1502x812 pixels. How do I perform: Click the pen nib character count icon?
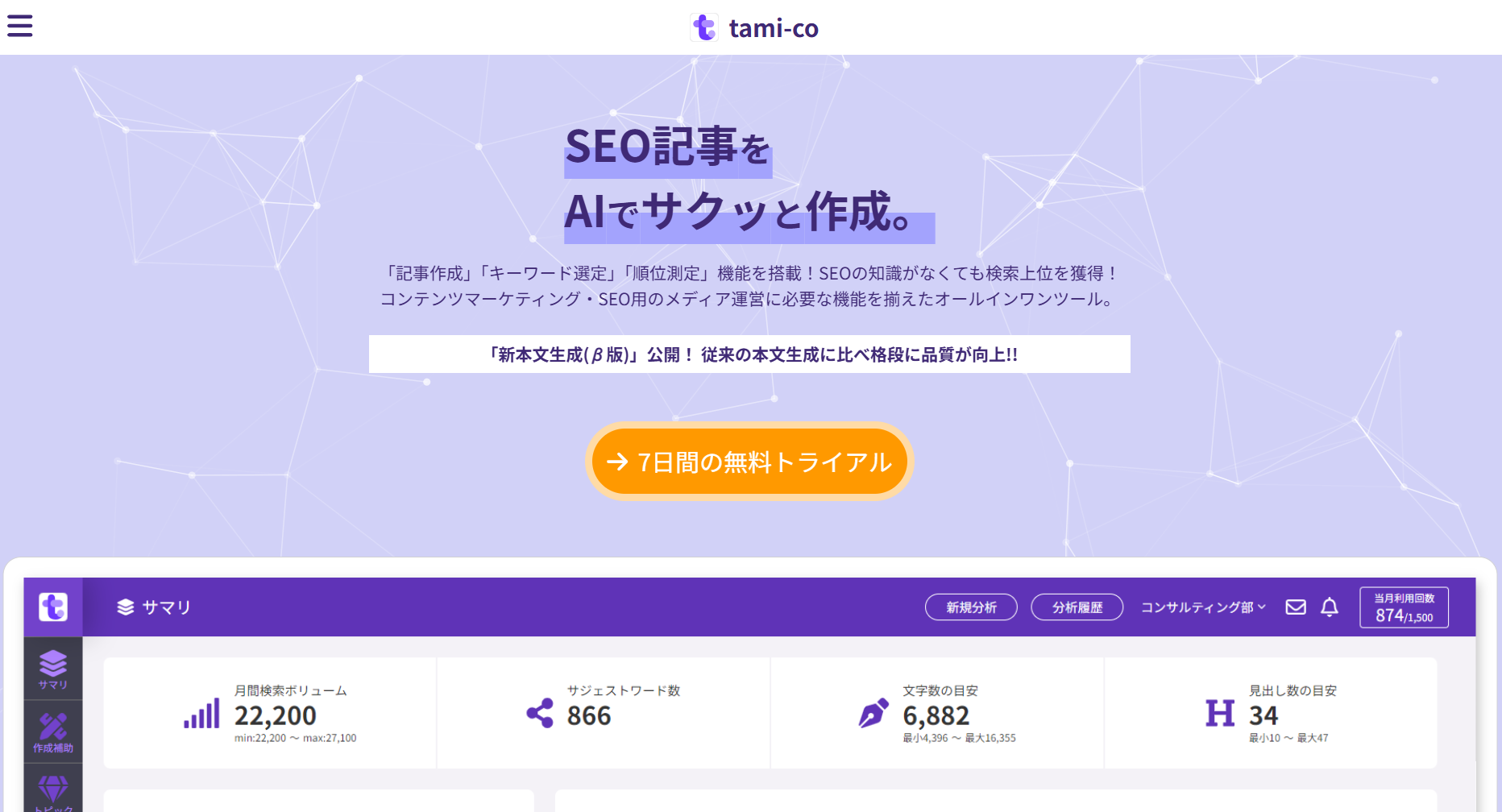(x=873, y=713)
